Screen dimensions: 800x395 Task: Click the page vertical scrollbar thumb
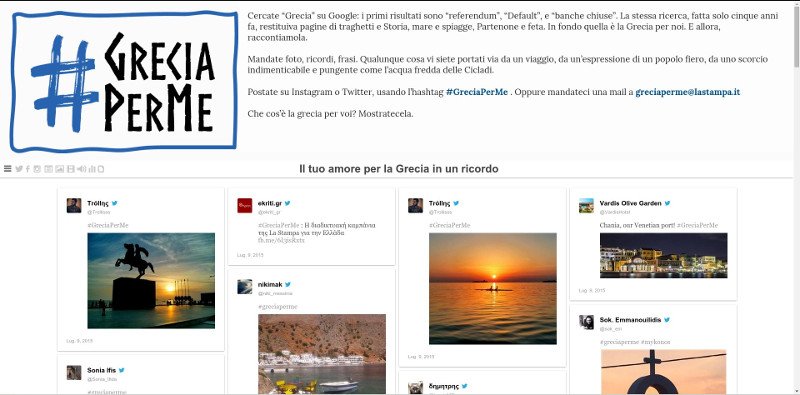[796, 36]
